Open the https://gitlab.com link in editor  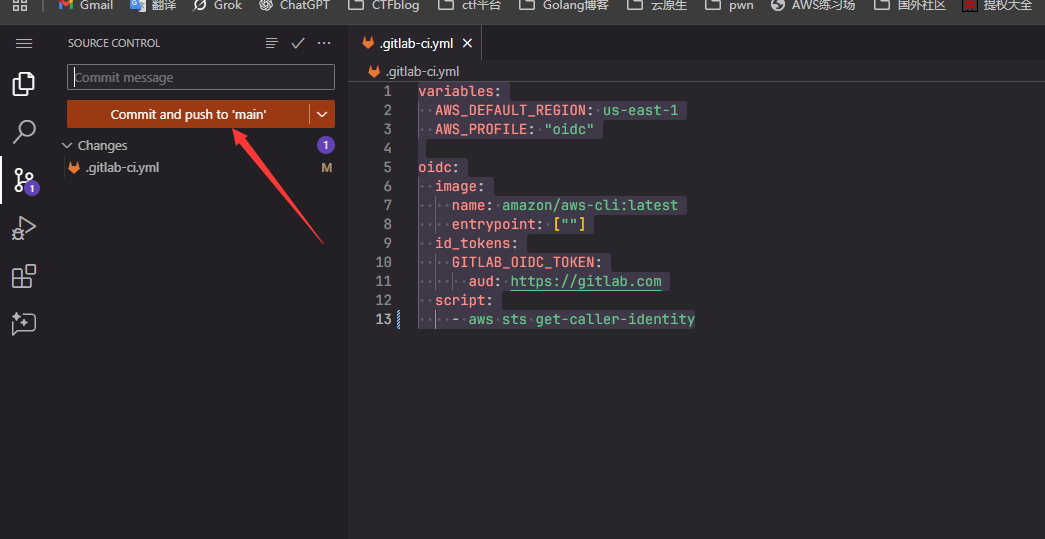click(586, 281)
